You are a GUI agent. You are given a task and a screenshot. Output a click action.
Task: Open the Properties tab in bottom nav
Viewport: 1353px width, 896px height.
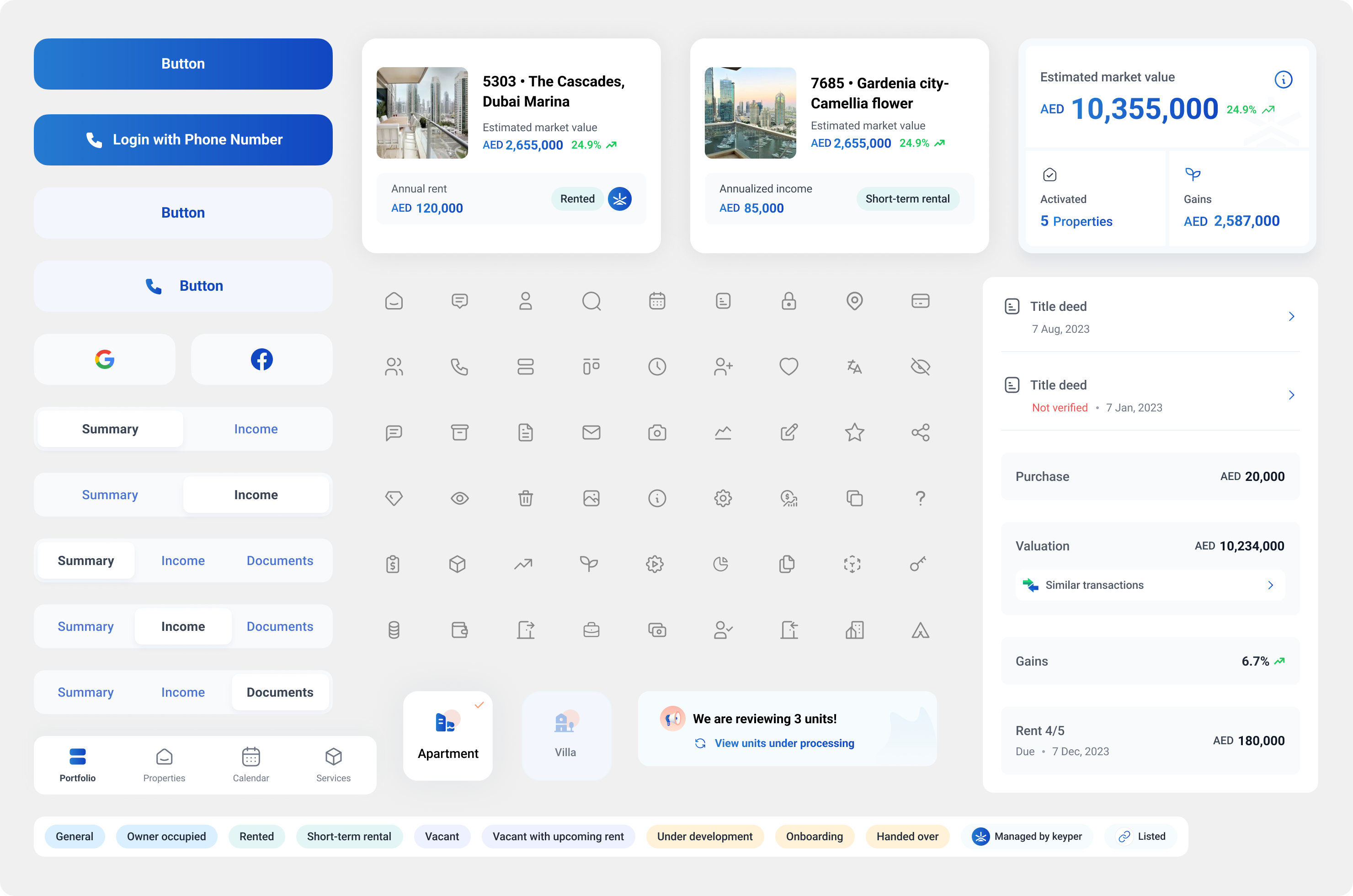click(x=164, y=765)
